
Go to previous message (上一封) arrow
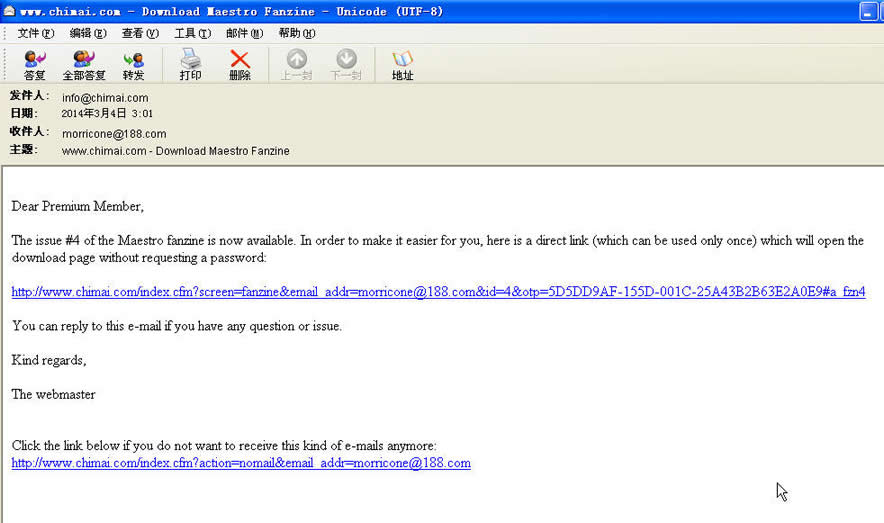(x=297, y=65)
